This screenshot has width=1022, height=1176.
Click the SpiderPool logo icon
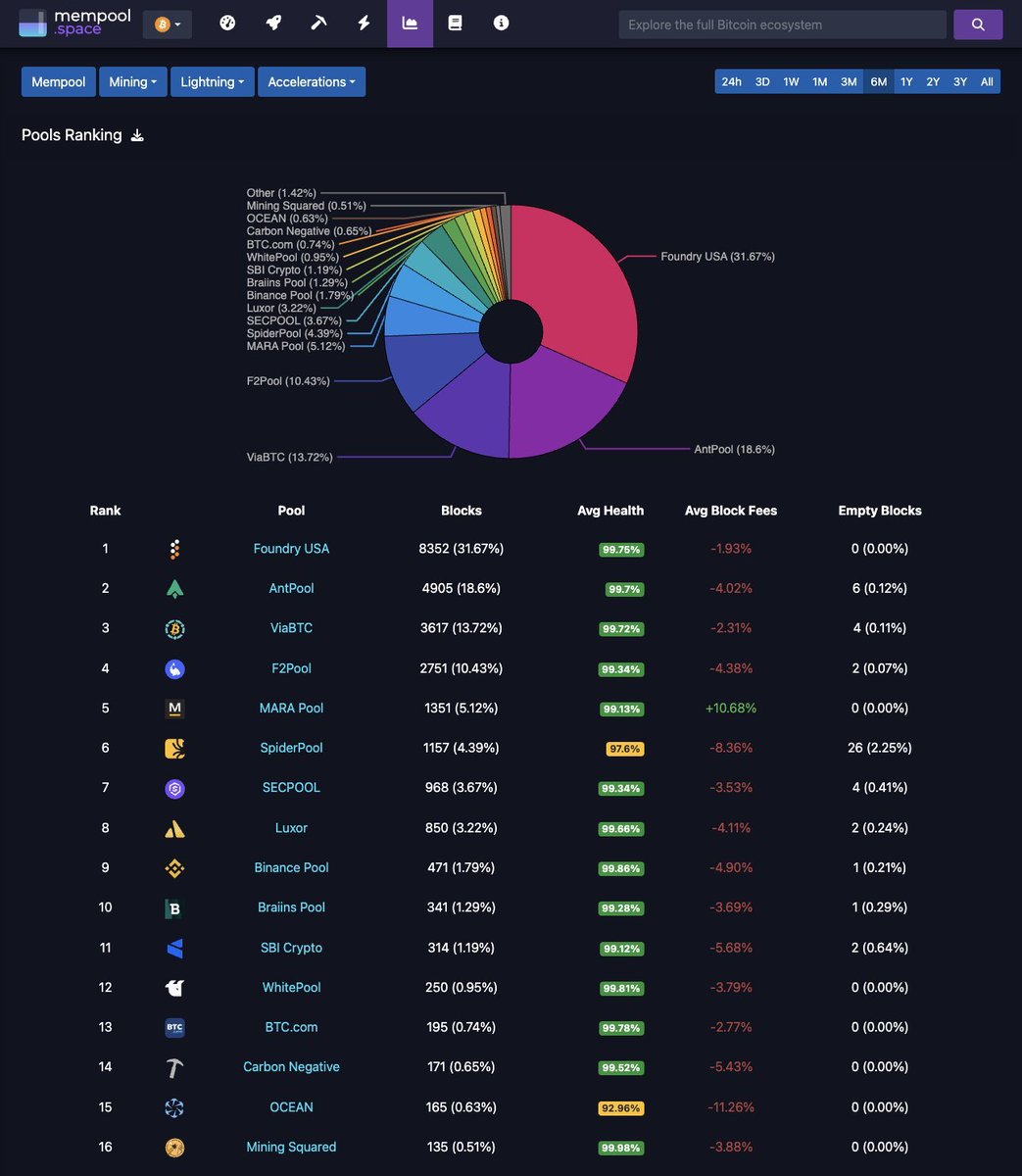(x=174, y=748)
